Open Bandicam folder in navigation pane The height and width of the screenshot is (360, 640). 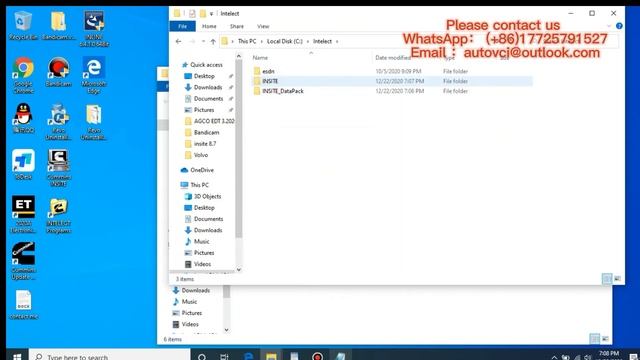[206, 132]
